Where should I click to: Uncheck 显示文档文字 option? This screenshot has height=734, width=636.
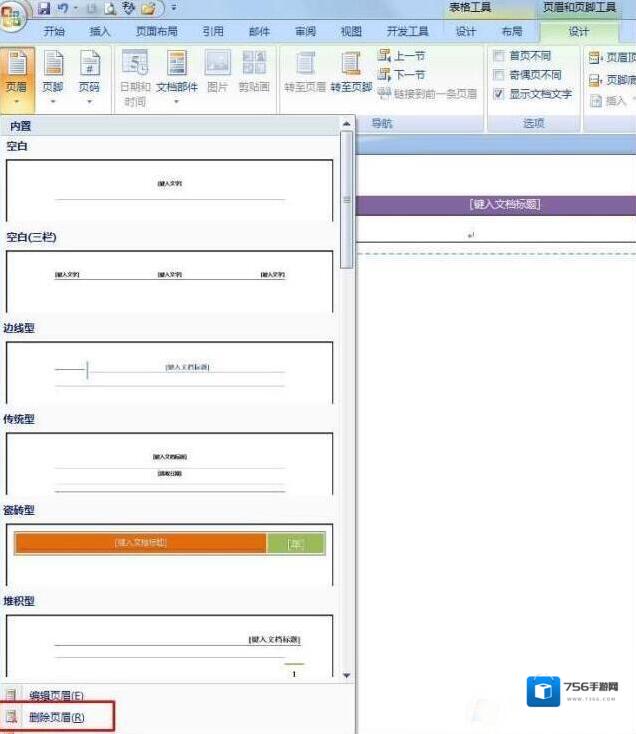[x=499, y=94]
